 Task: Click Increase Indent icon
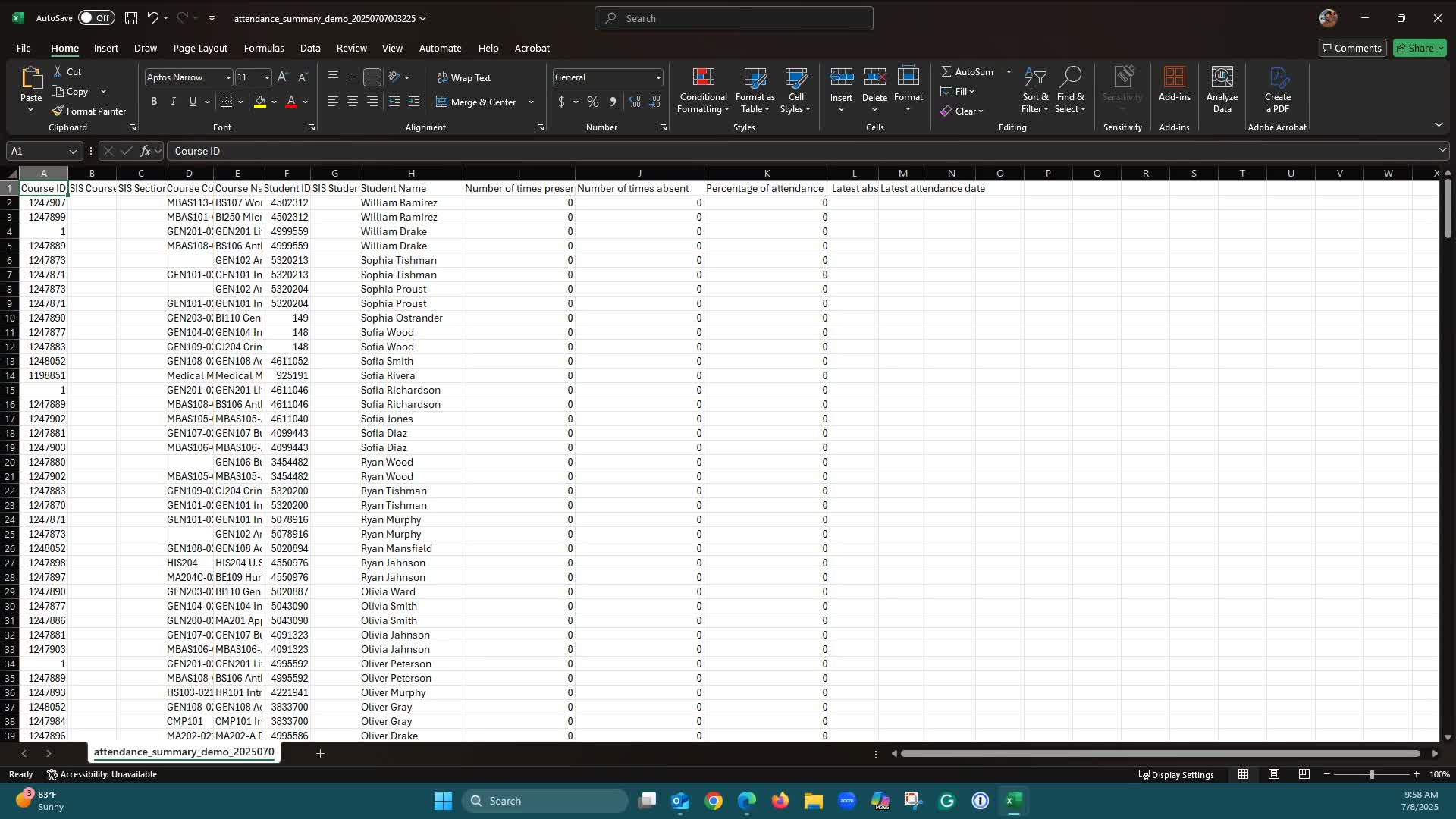[414, 102]
